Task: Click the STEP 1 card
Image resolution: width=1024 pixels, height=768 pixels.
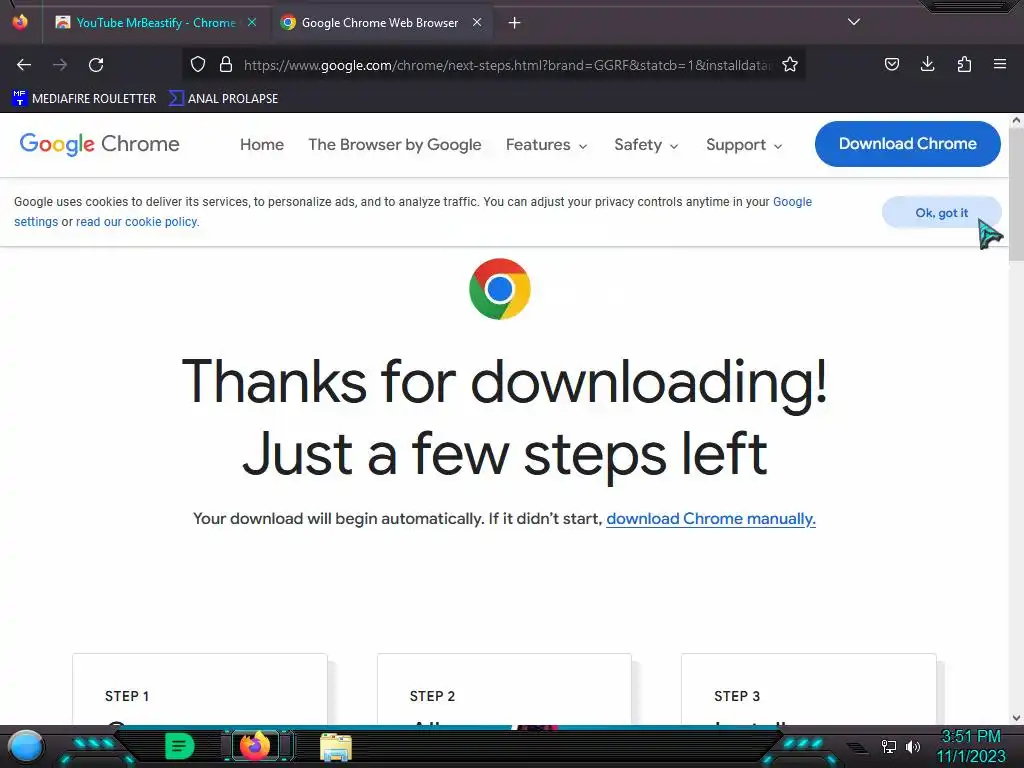Action: pos(200,688)
